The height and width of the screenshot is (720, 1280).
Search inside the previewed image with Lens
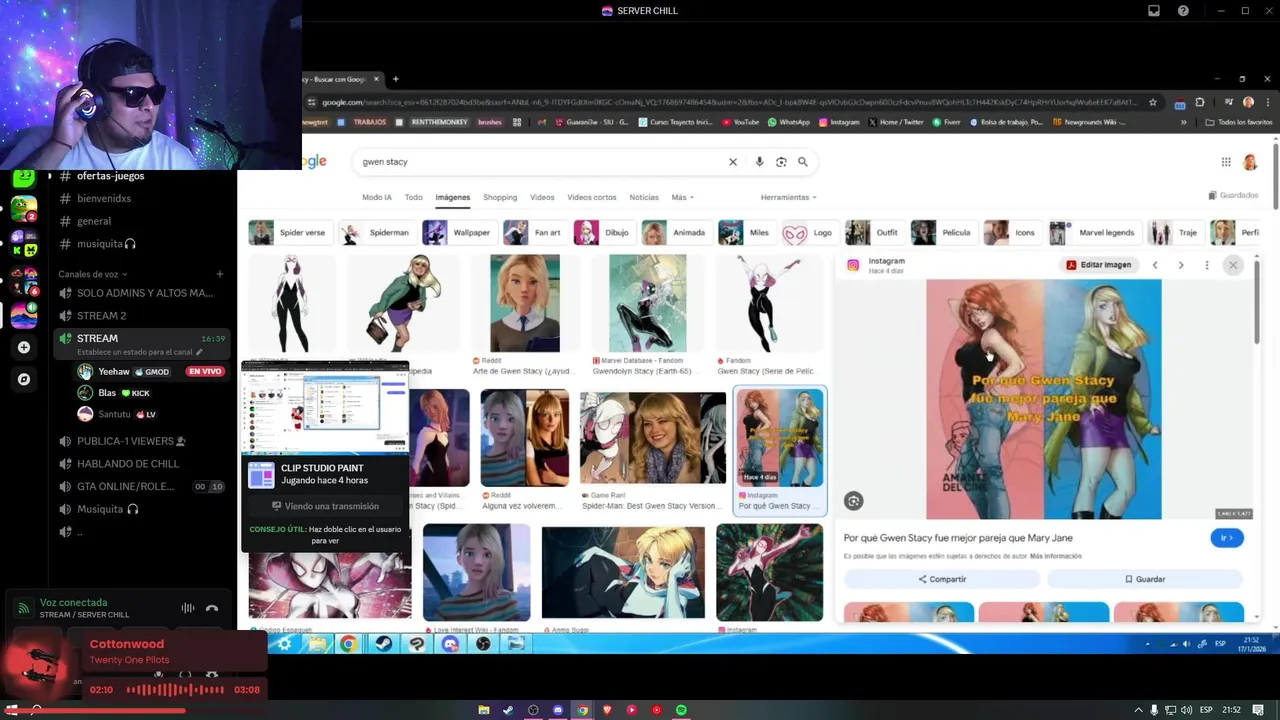853,501
